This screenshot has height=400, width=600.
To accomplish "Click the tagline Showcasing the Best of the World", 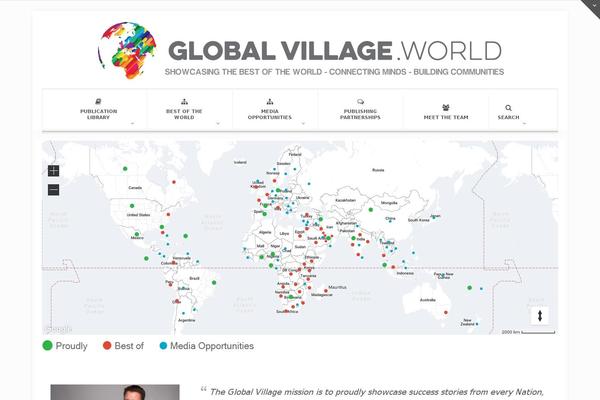I will 334,72.
